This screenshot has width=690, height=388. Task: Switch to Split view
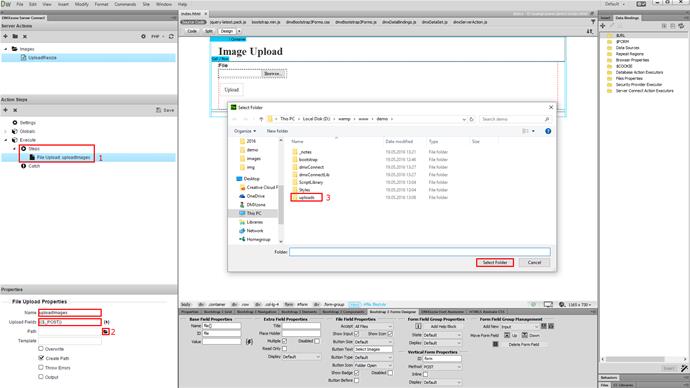209,31
